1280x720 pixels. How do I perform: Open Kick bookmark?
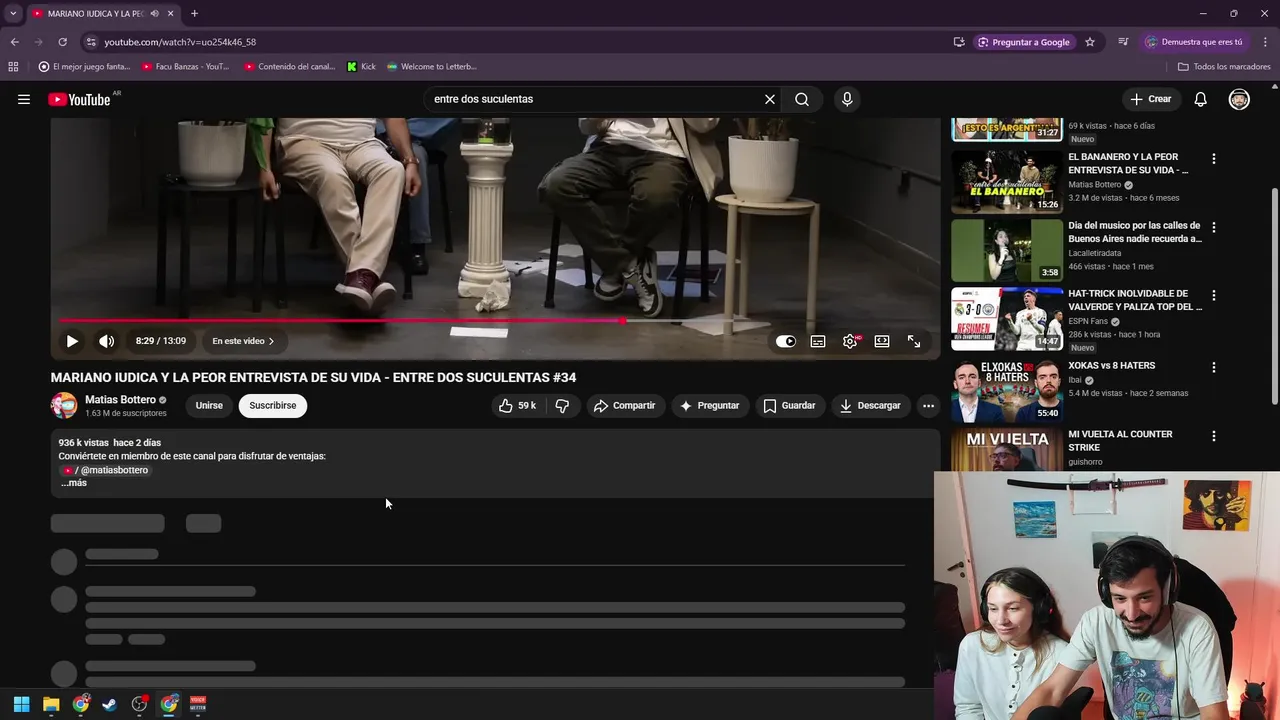[x=361, y=67]
